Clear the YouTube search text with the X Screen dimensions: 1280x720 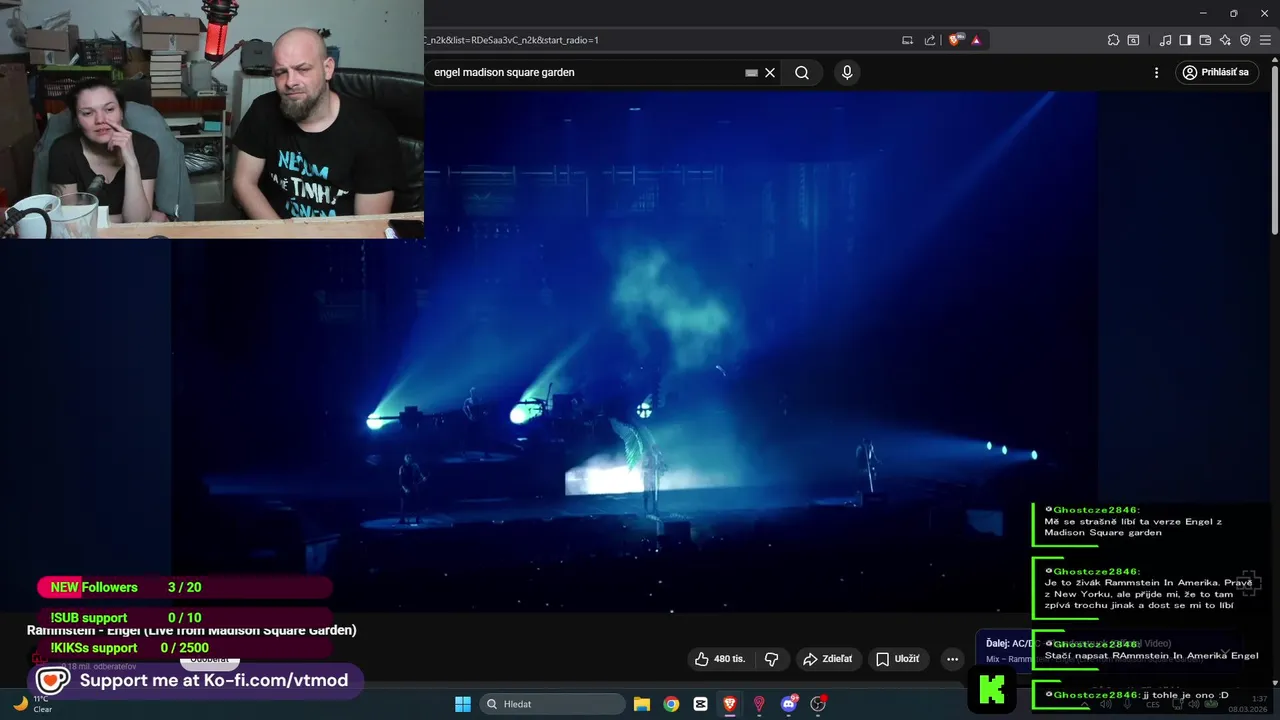click(x=770, y=72)
